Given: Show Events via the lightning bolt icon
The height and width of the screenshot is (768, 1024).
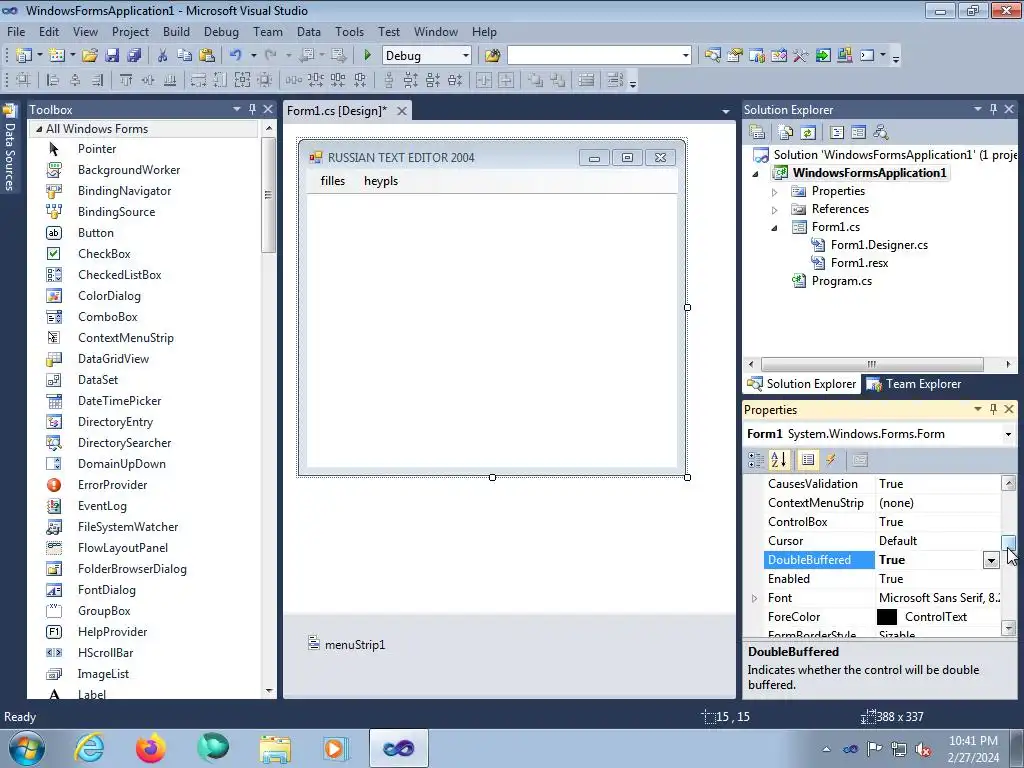Looking at the screenshot, I should click(x=831, y=460).
